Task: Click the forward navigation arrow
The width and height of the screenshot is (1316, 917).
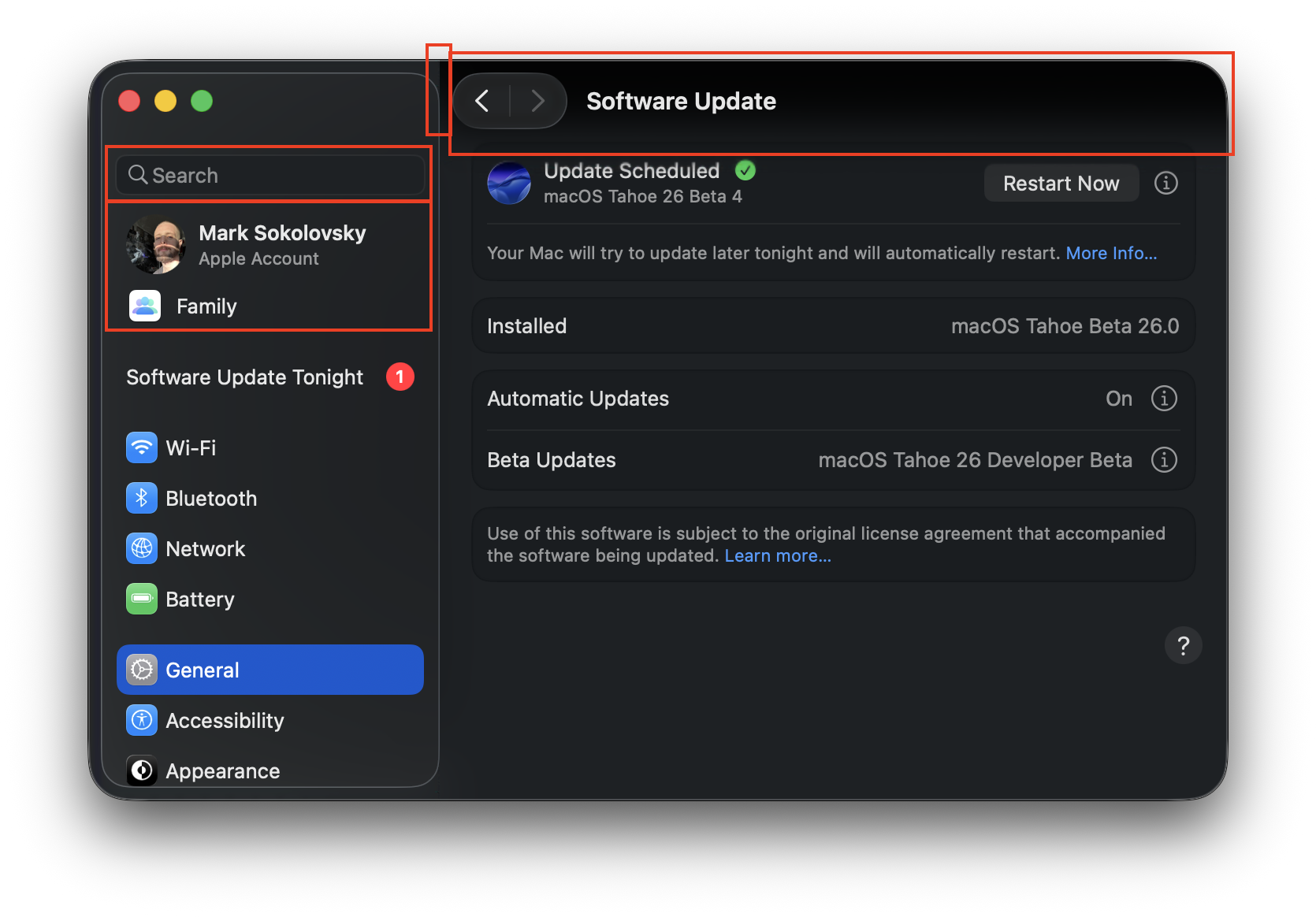Action: pyautogui.click(x=537, y=101)
